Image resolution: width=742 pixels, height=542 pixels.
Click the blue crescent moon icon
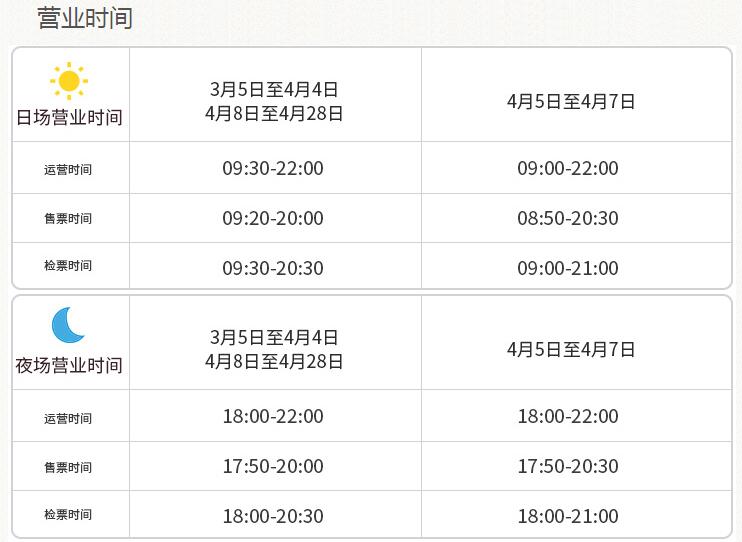pyautogui.click(x=68, y=325)
